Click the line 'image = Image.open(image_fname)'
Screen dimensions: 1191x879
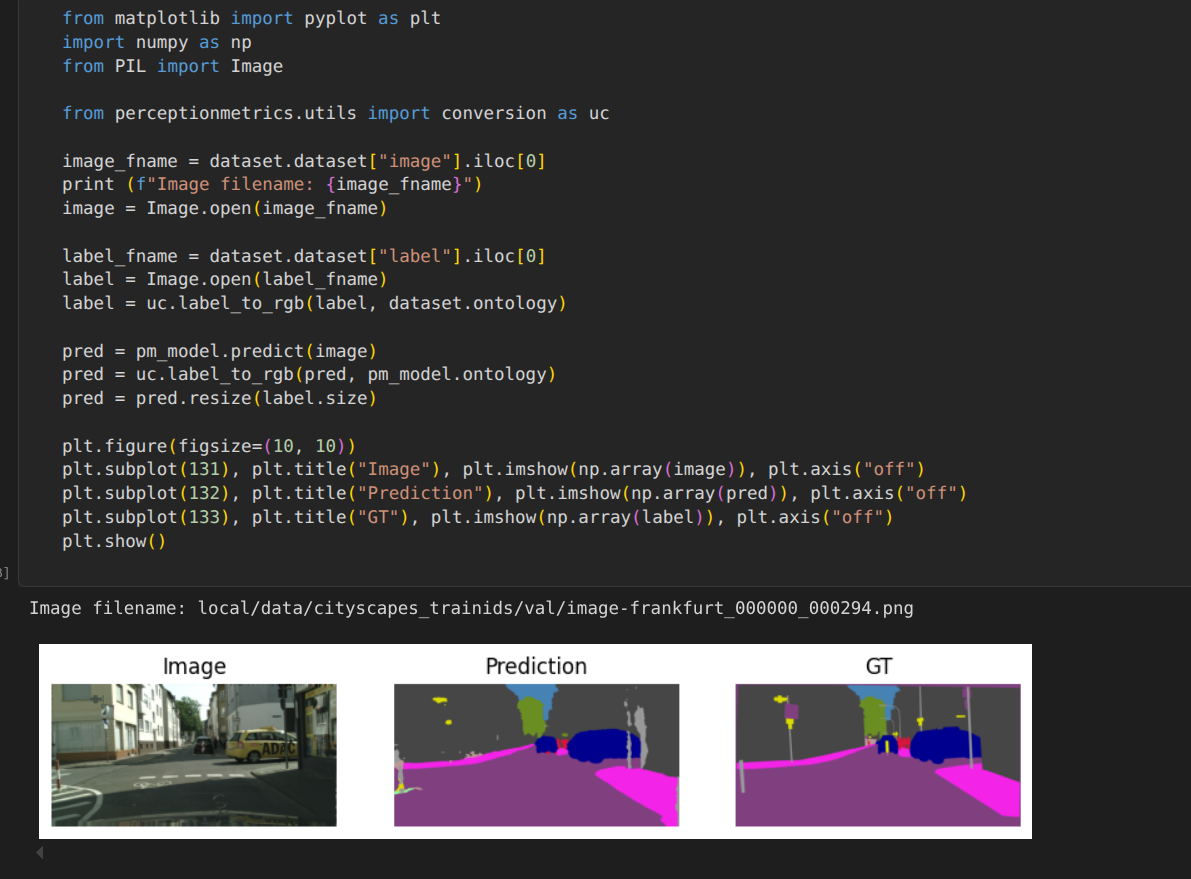225,208
